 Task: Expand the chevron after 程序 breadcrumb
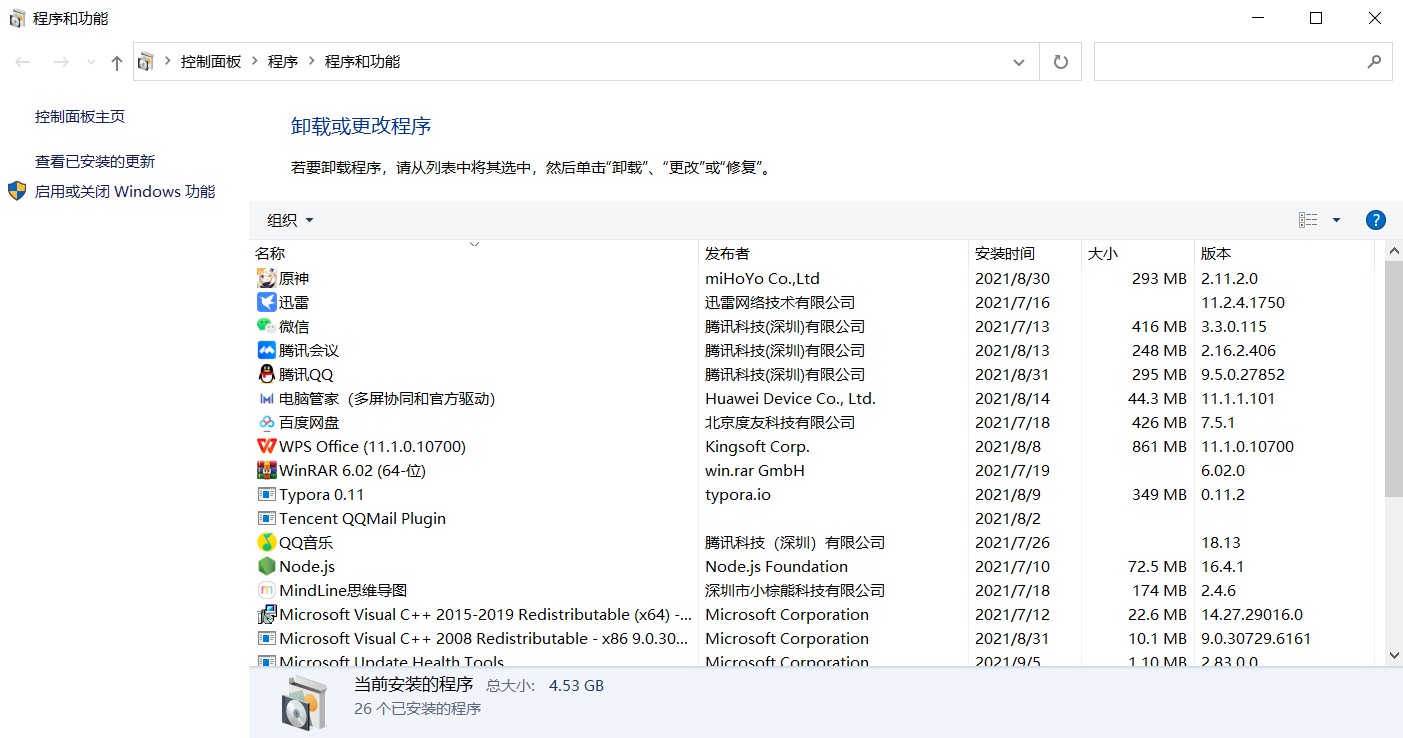[312, 62]
